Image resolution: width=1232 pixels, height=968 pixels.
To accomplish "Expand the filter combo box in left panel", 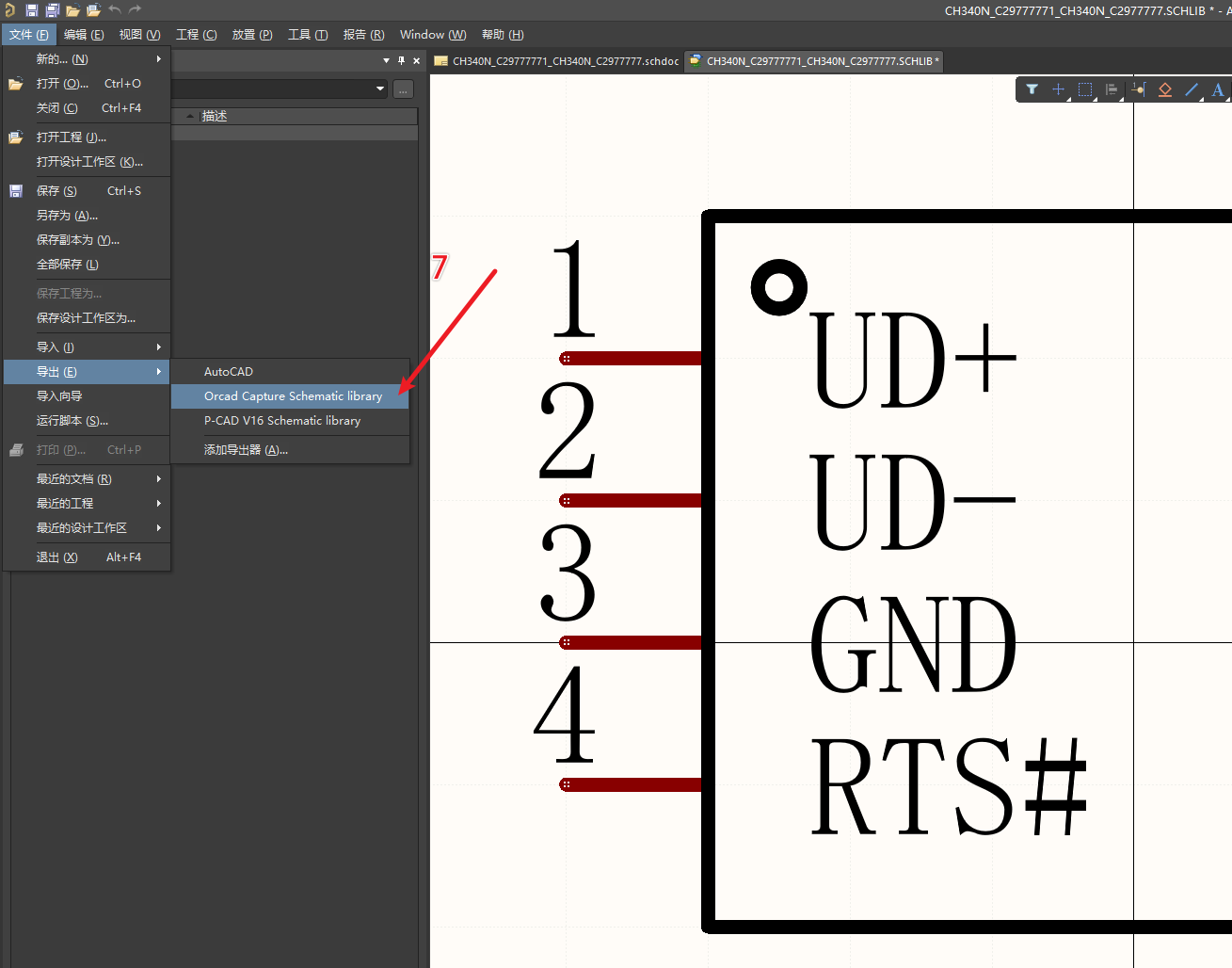I will tap(380, 89).
